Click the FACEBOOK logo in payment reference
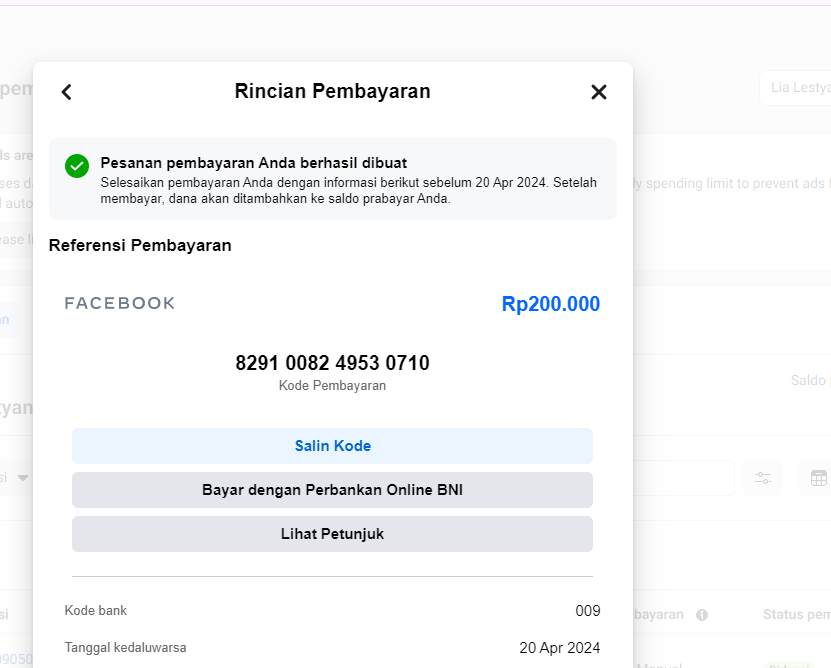Screen dimensions: 831x668 point(120,303)
